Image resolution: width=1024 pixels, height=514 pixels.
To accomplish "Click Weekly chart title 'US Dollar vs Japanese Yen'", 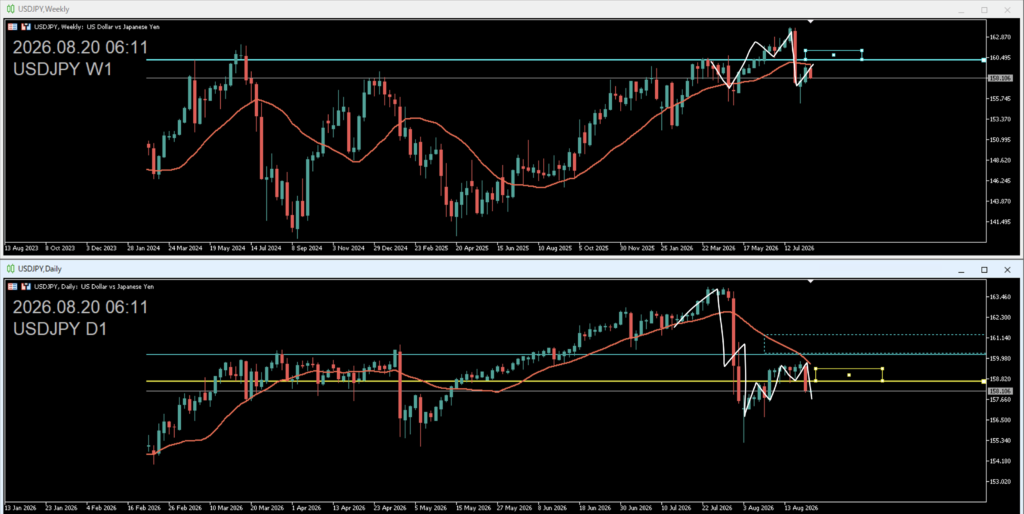I will [x=123, y=27].
